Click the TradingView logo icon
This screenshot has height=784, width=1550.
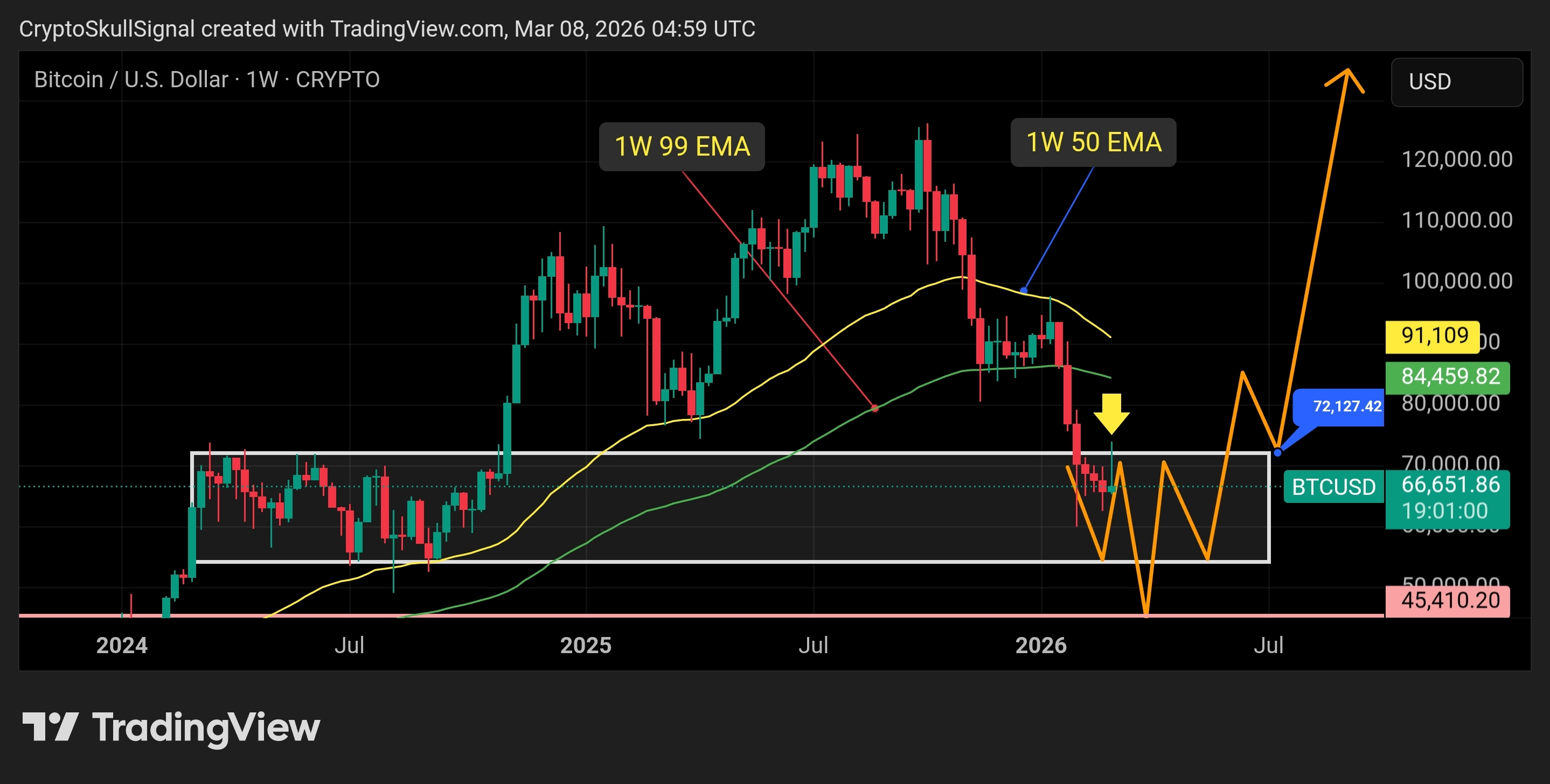(50, 727)
